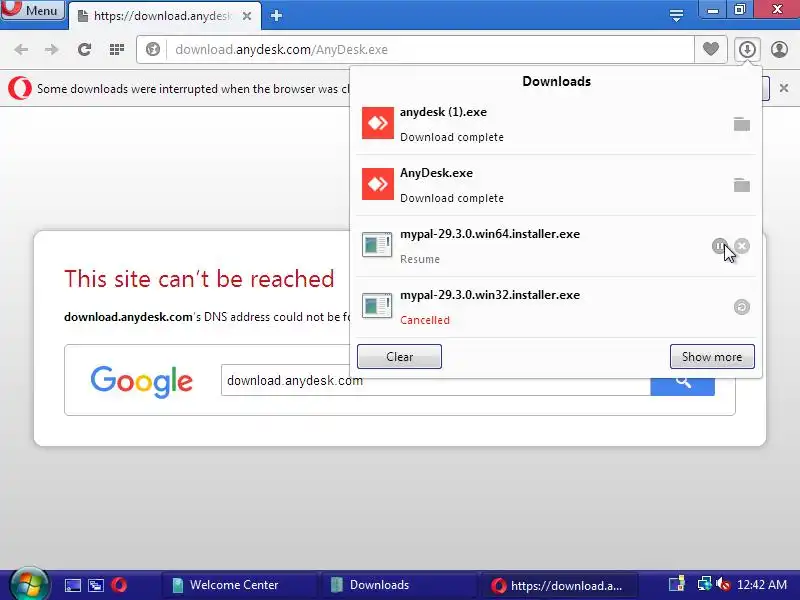
Task: Open anydesk (1).exe download entry
Action: tap(556, 124)
